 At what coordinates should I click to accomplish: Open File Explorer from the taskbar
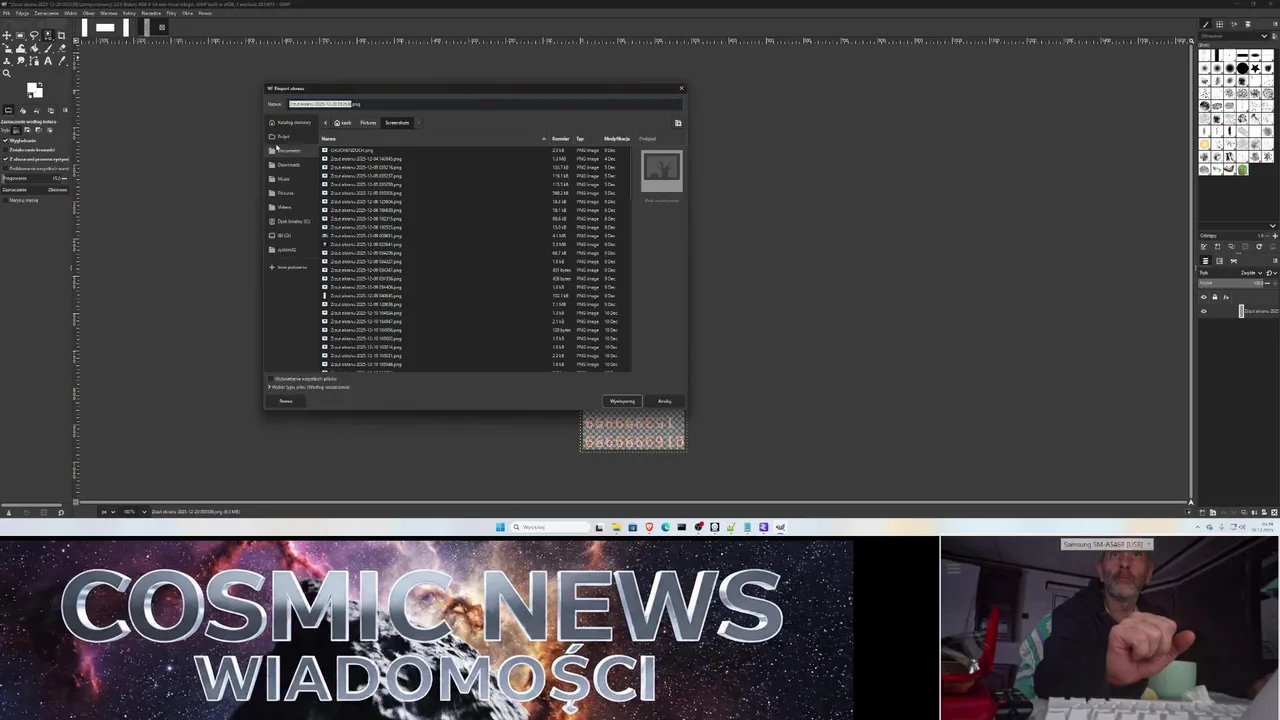616,527
